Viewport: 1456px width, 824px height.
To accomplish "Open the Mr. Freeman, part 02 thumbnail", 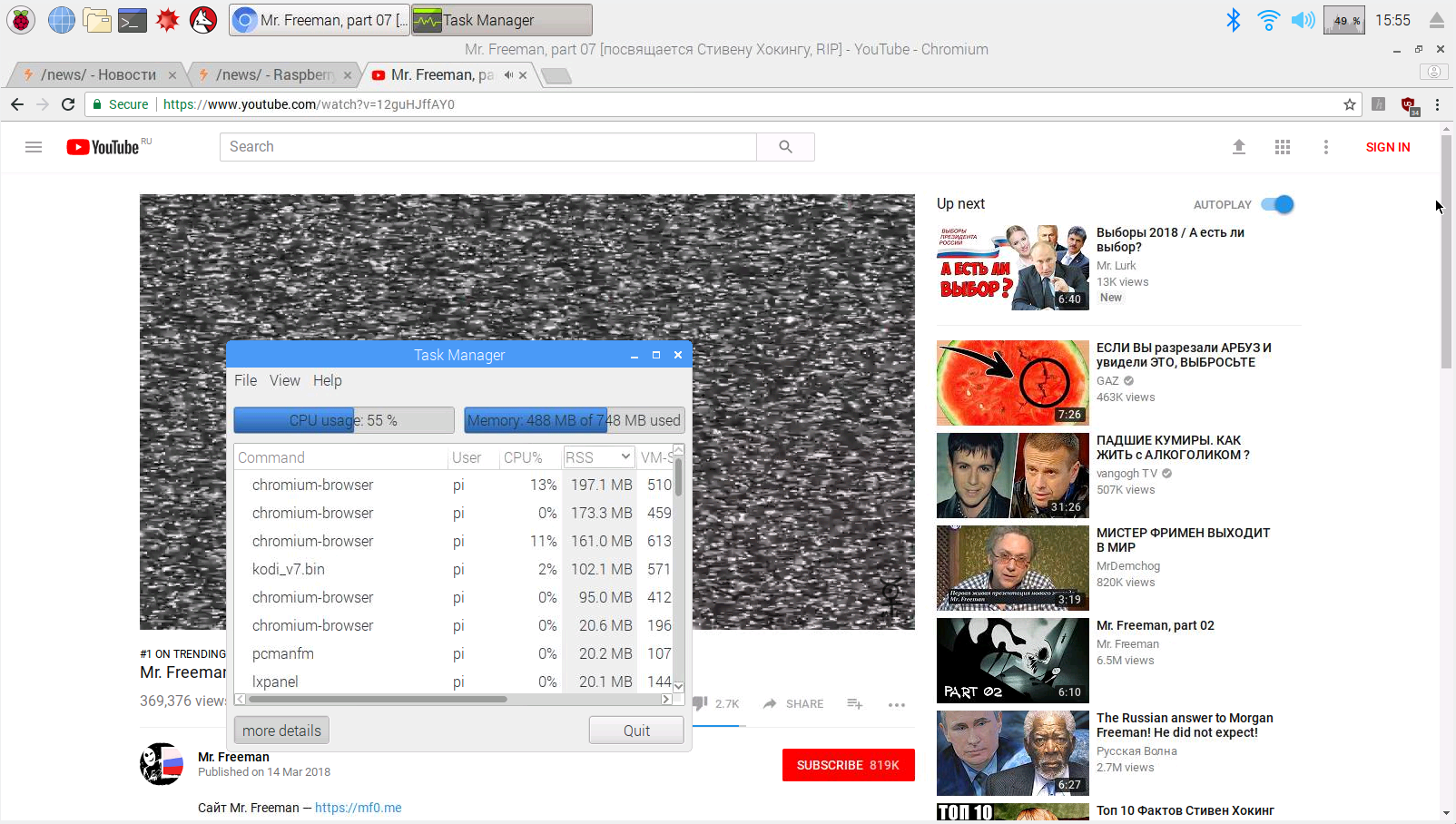I will click(x=1013, y=661).
